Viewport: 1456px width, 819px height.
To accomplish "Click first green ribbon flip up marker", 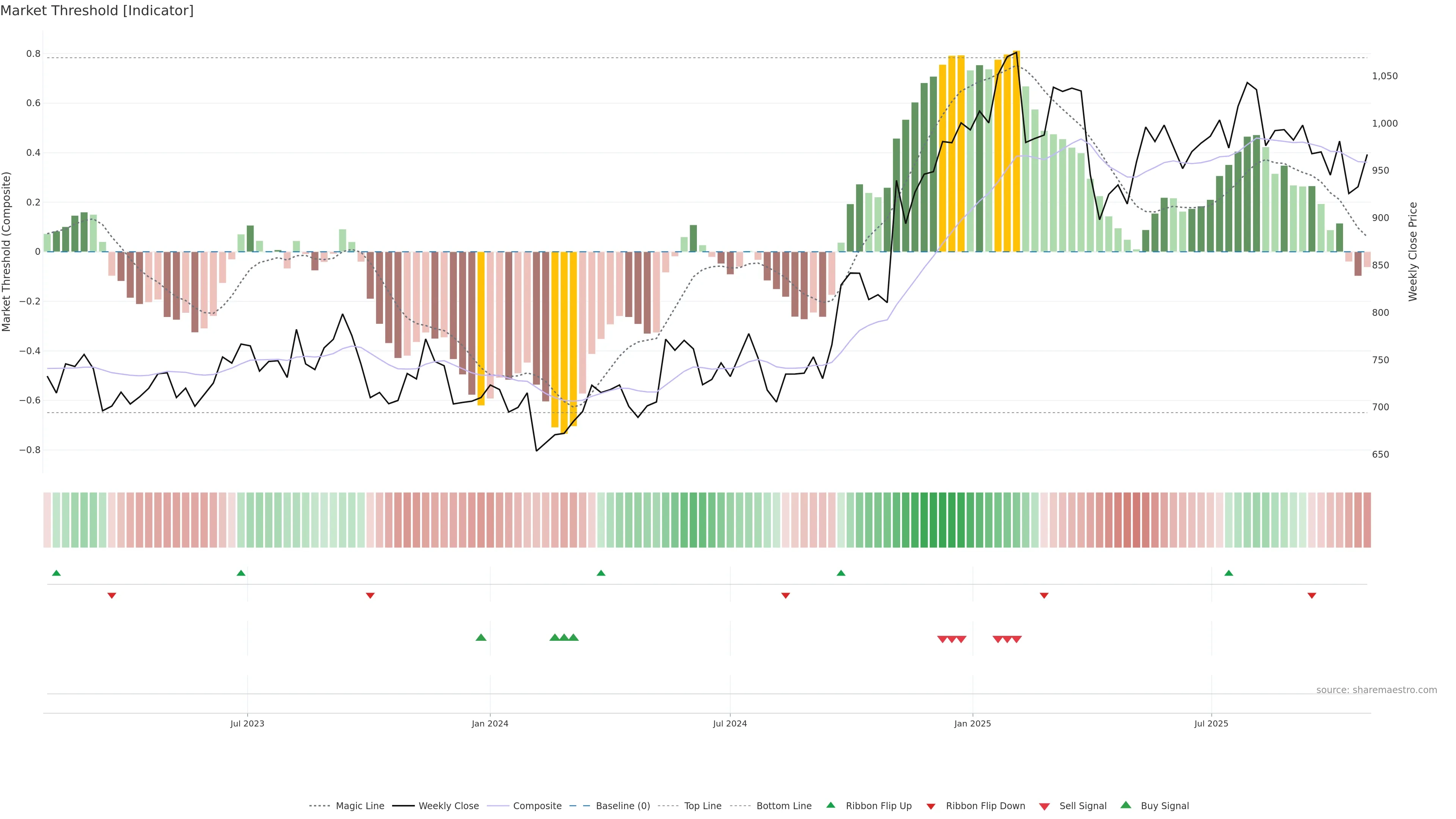I will click(x=56, y=573).
